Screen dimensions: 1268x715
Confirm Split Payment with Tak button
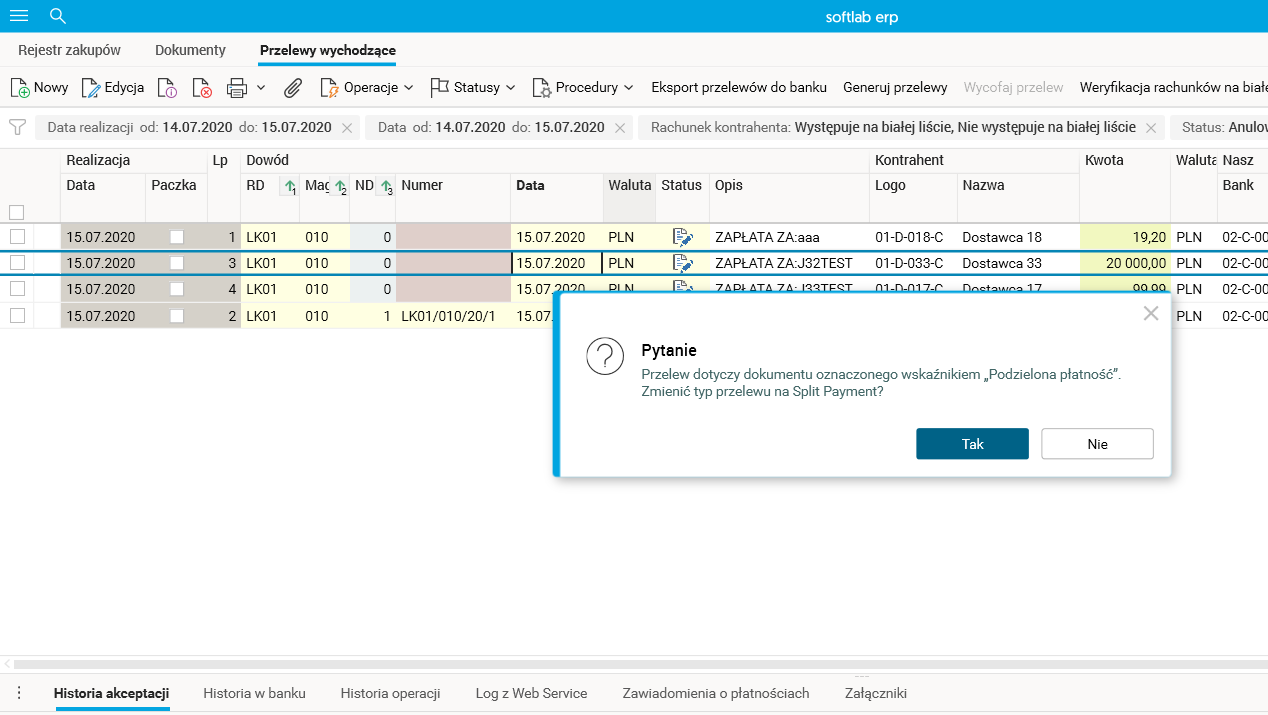pyautogui.click(x=972, y=444)
